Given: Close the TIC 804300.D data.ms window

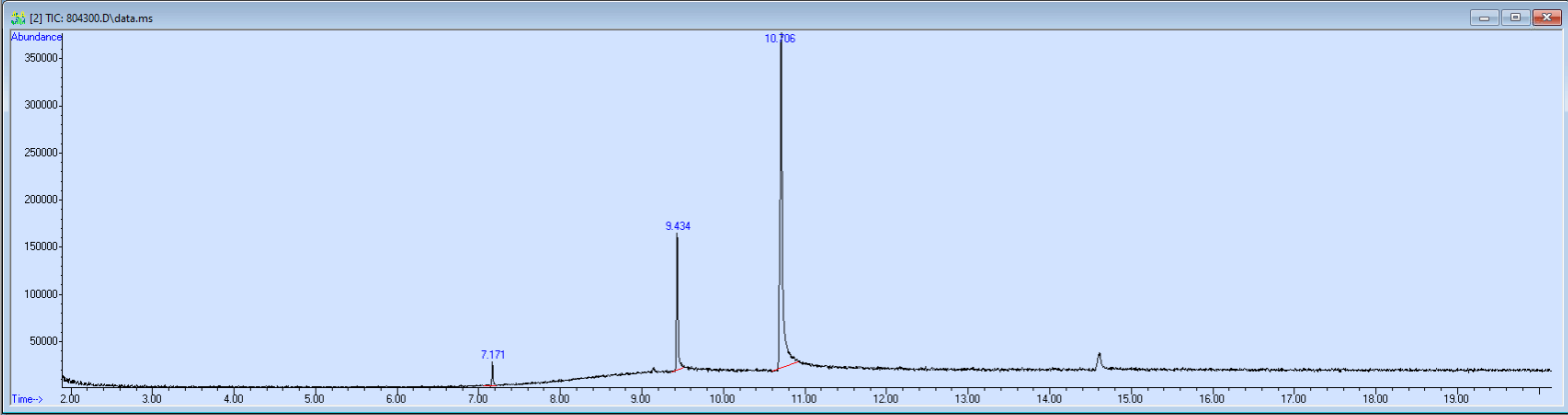Looking at the screenshot, I should pyautogui.click(x=1547, y=17).
